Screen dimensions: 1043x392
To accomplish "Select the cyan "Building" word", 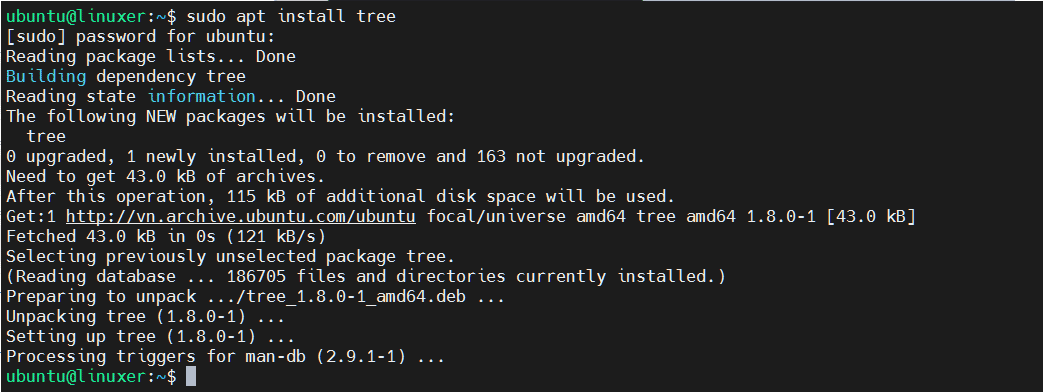I will (46, 76).
